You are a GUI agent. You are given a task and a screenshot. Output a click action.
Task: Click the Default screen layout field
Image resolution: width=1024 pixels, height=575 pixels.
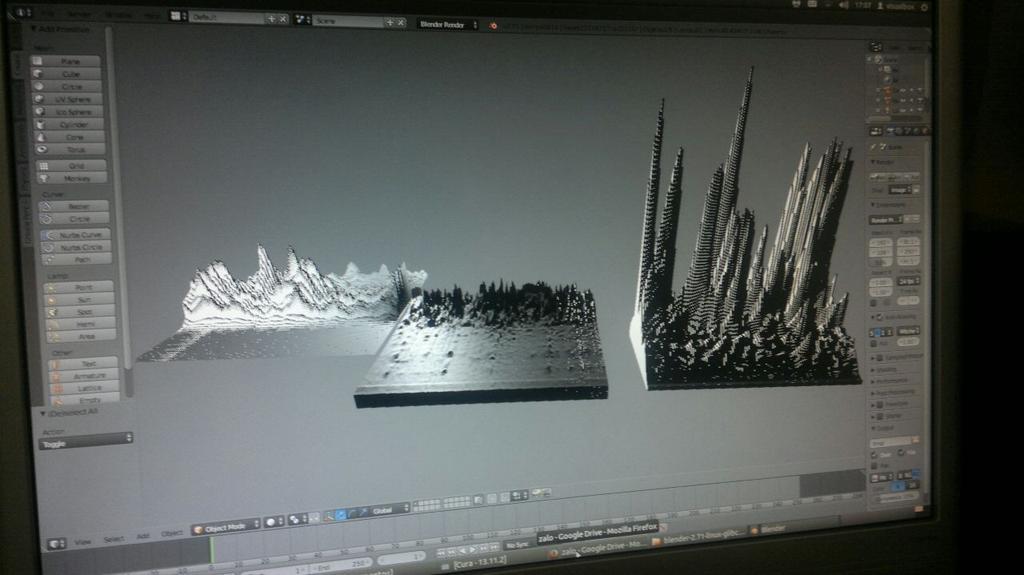point(227,18)
